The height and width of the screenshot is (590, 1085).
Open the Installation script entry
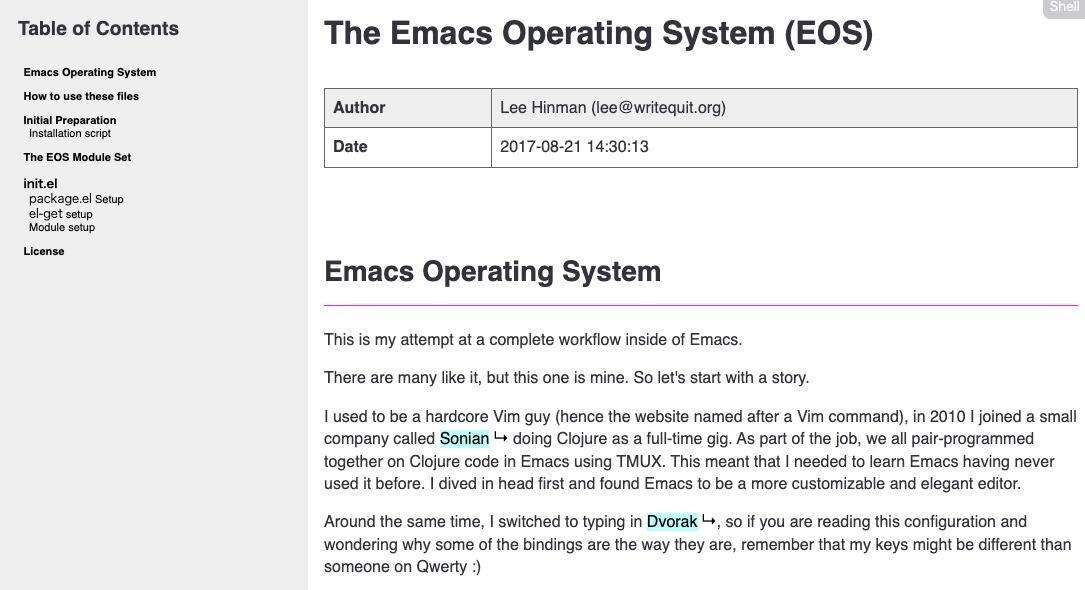[70, 133]
